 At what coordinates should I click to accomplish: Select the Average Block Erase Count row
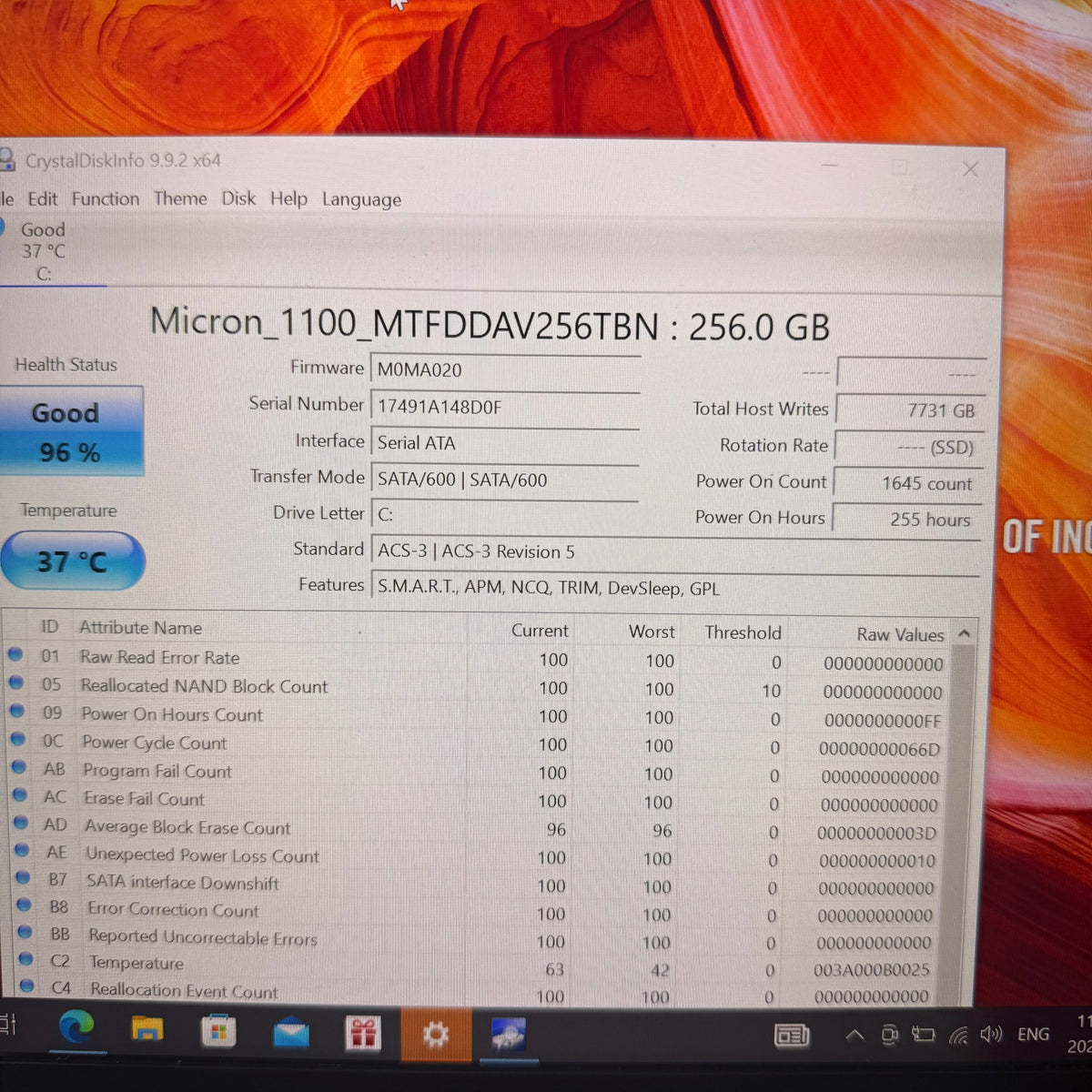pyautogui.click(x=478, y=829)
